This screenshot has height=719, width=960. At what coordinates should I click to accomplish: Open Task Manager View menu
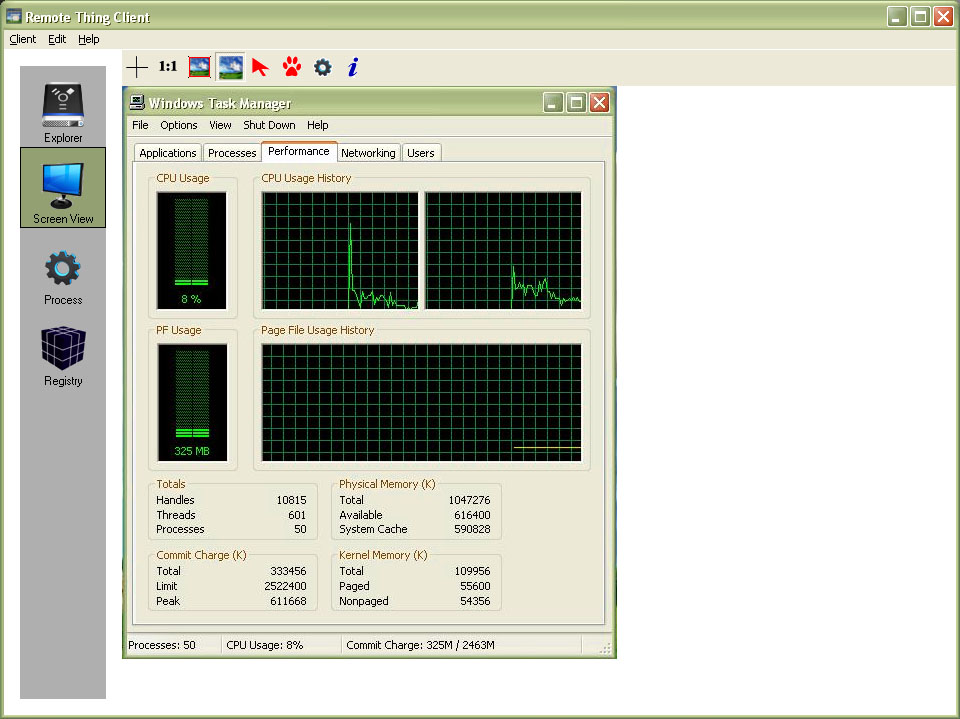coord(220,125)
